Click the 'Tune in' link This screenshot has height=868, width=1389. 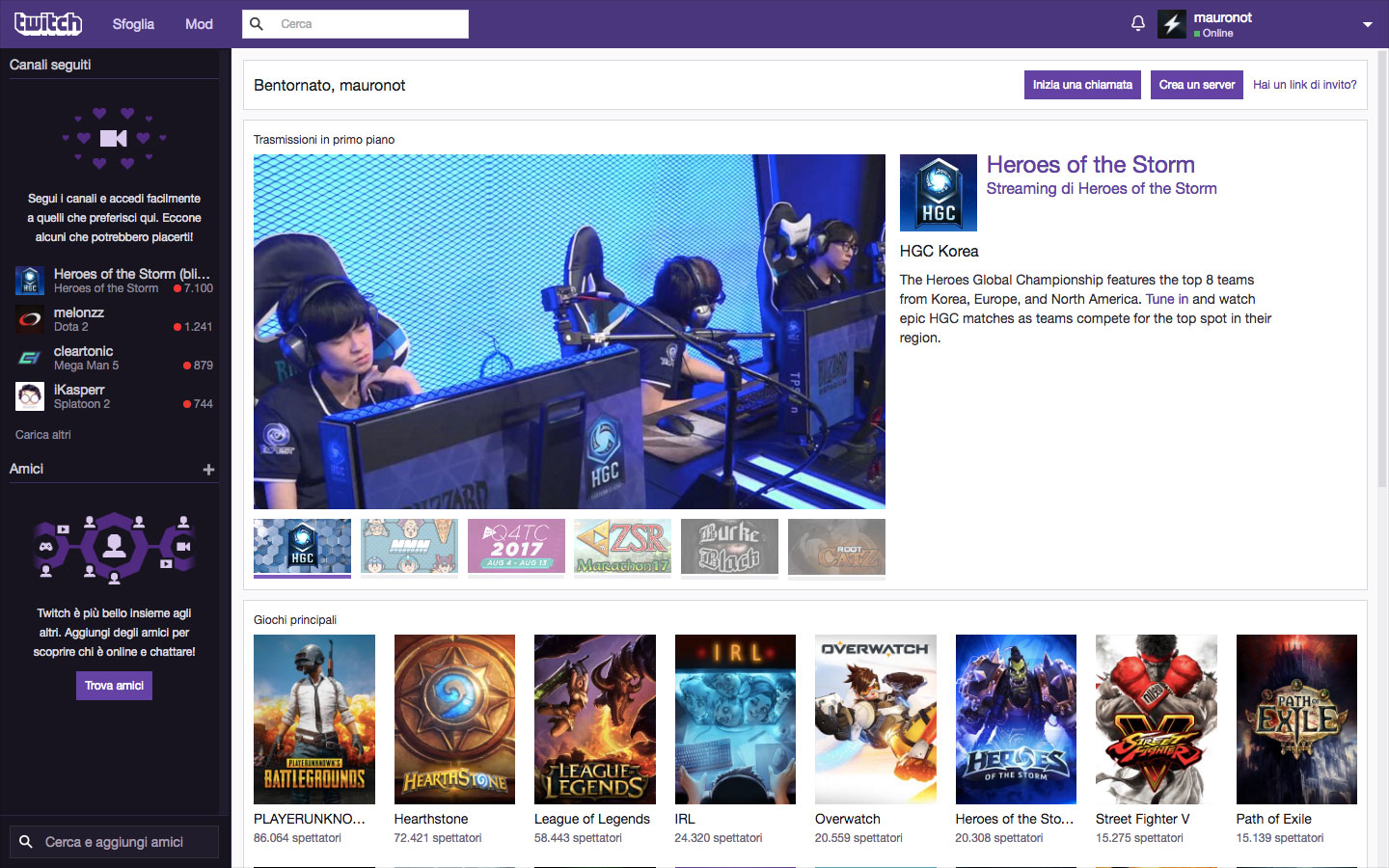(x=1167, y=299)
